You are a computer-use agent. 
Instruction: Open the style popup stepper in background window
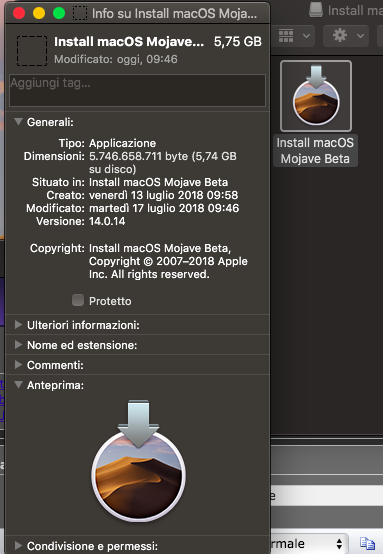[339, 544]
